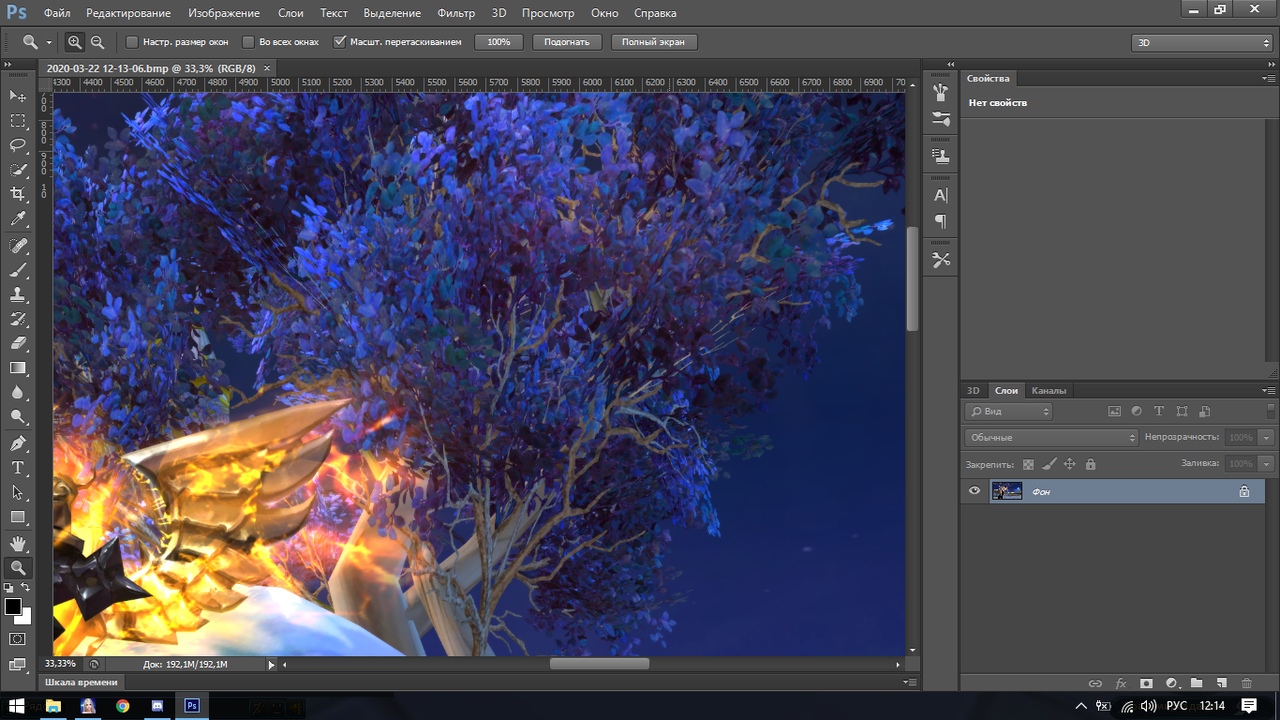Open the Clone Source collapsed panel

click(940, 157)
